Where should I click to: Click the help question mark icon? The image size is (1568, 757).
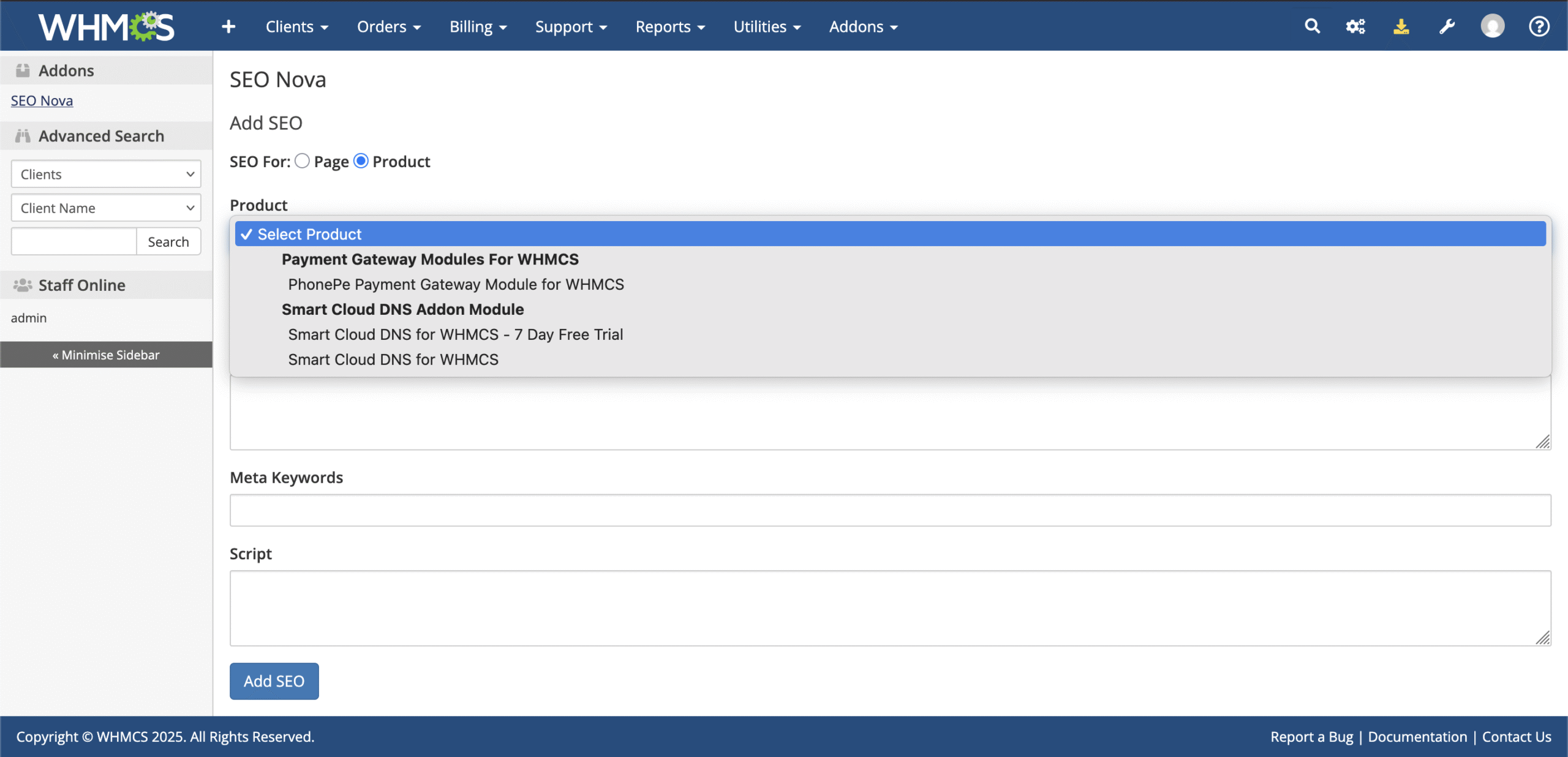(1539, 26)
